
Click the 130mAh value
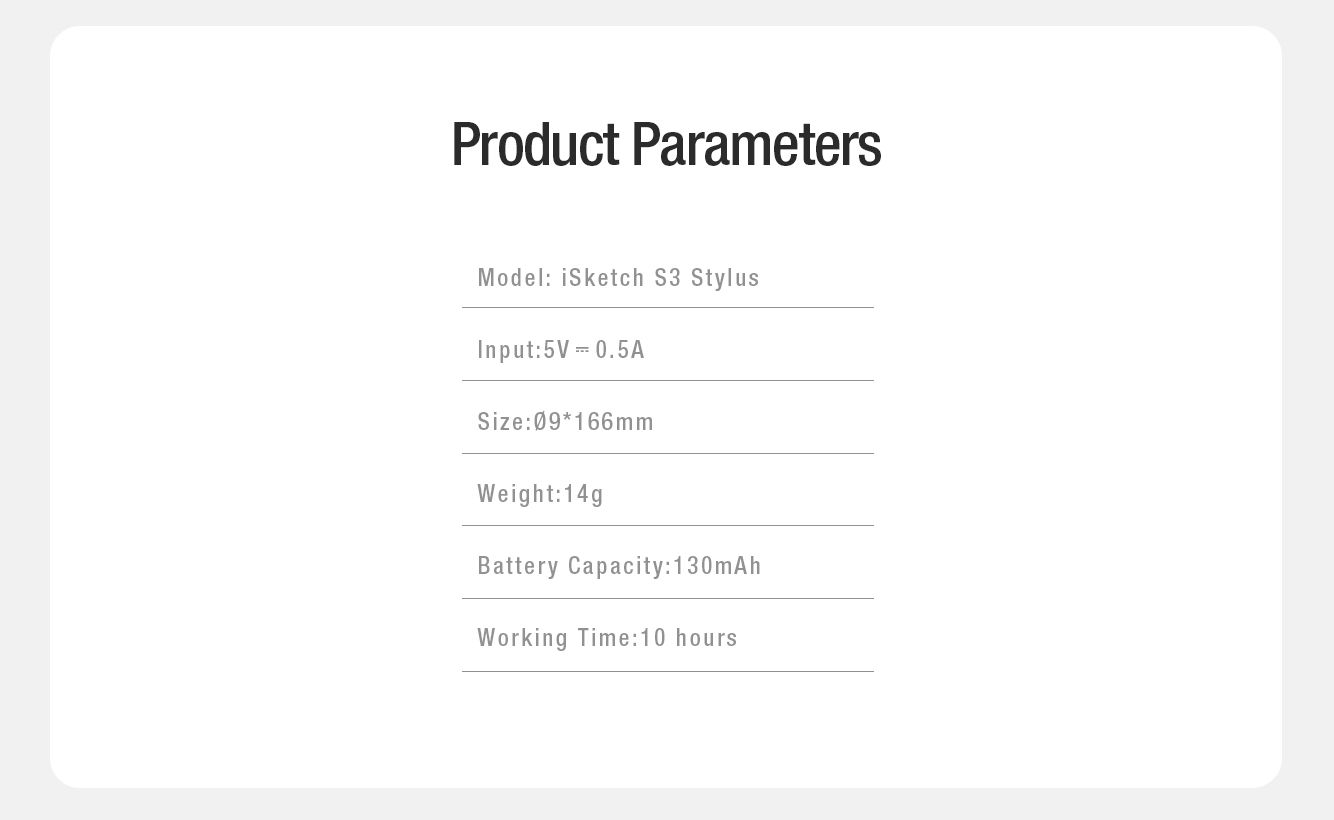(717, 566)
